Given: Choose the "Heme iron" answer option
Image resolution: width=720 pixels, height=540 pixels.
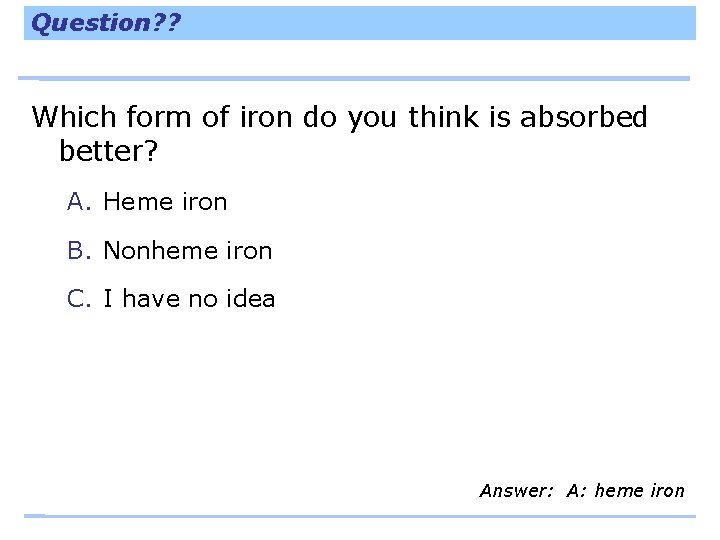Looking at the screenshot, I should (165, 202).
